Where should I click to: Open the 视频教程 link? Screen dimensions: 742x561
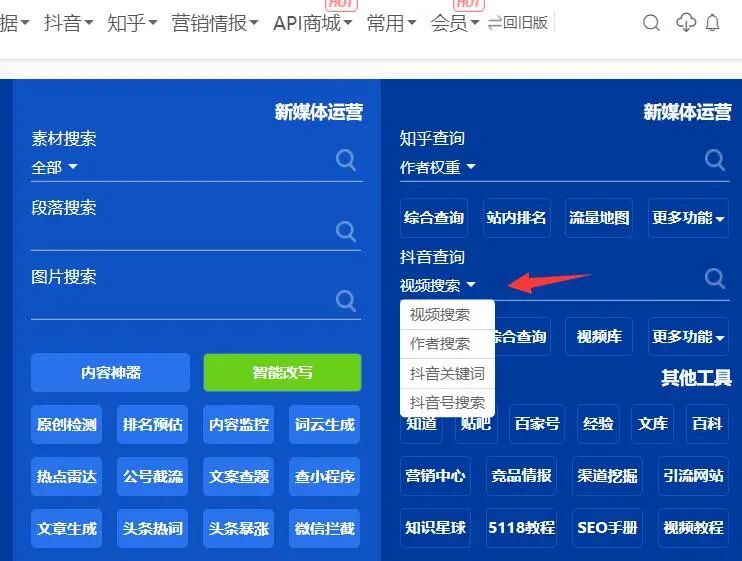click(693, 528)
